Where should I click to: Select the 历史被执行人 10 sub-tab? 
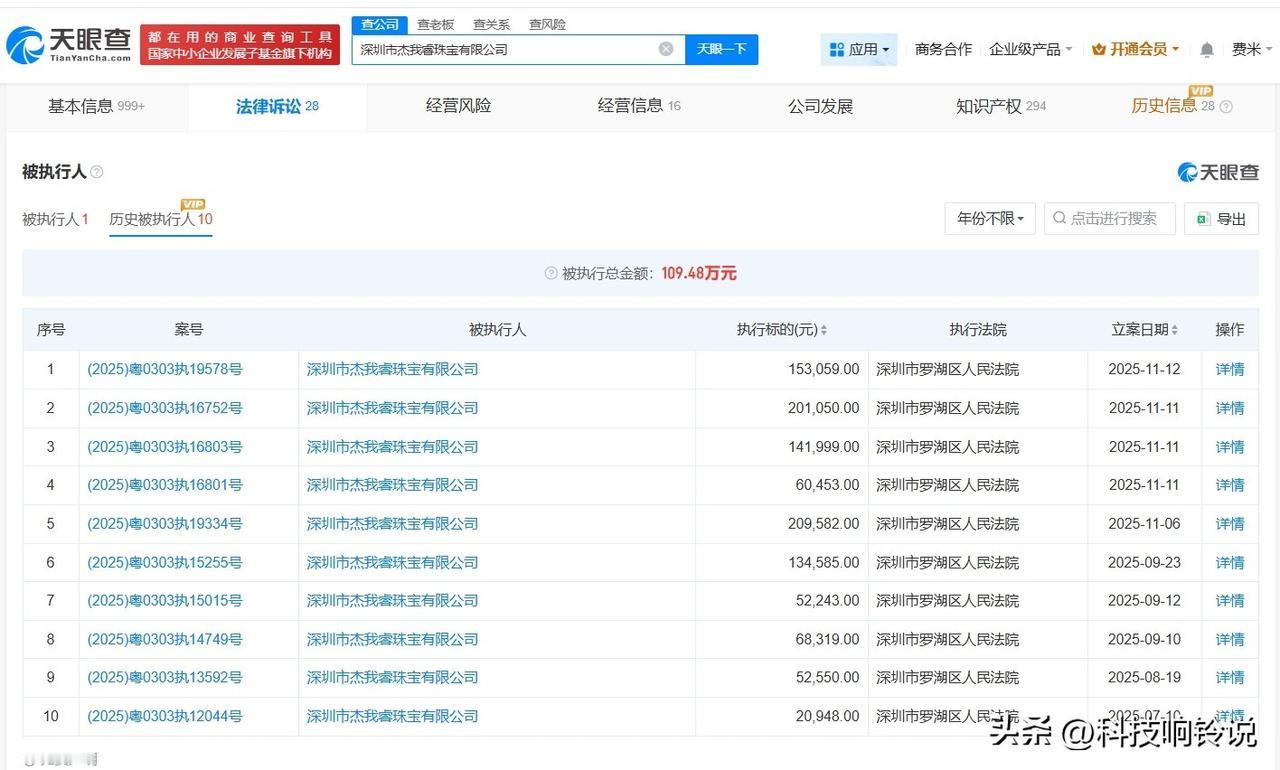pyautogui.click(x=161, y=219)
